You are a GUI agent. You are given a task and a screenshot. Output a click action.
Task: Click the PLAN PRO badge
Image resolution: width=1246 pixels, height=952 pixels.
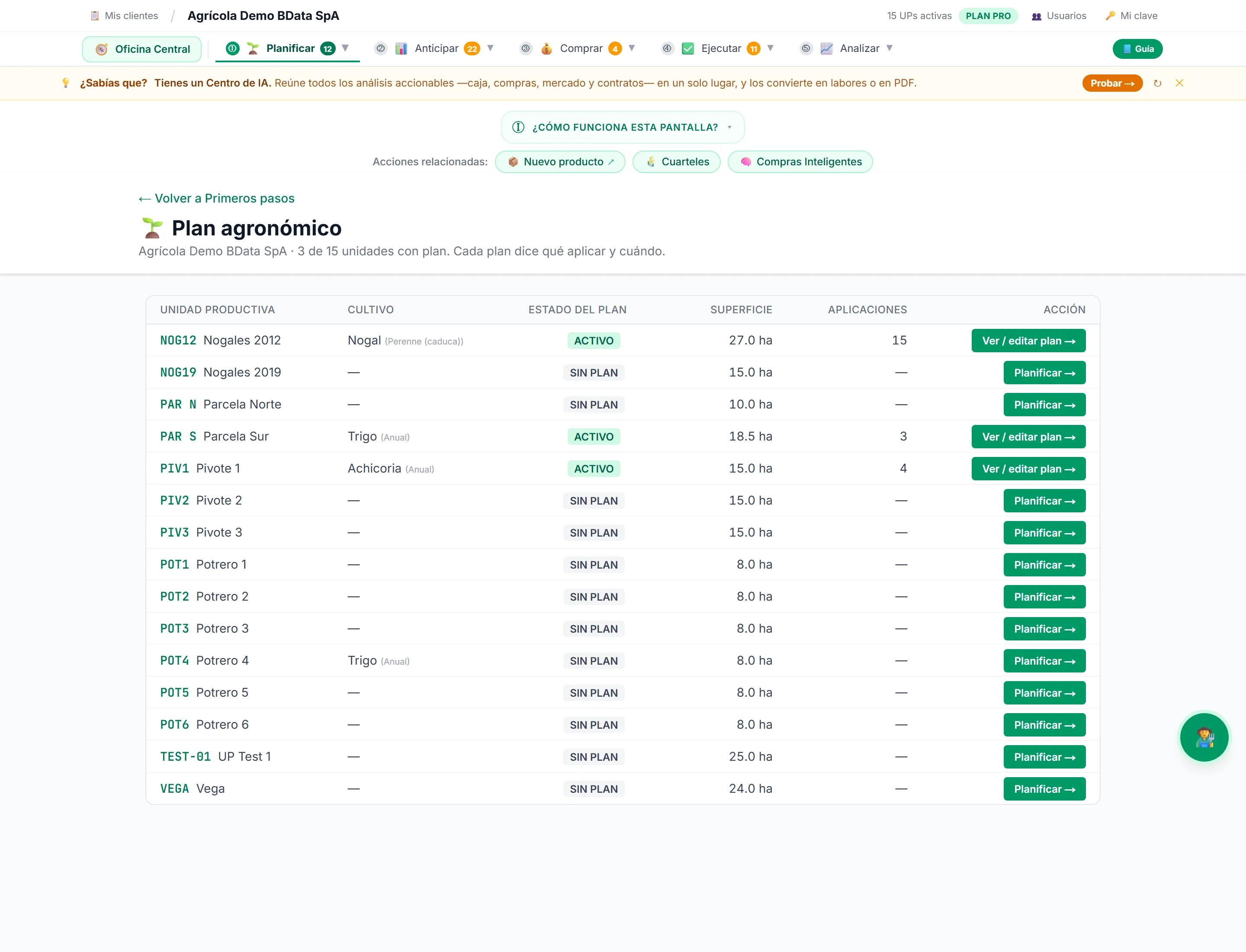[988, 16]
